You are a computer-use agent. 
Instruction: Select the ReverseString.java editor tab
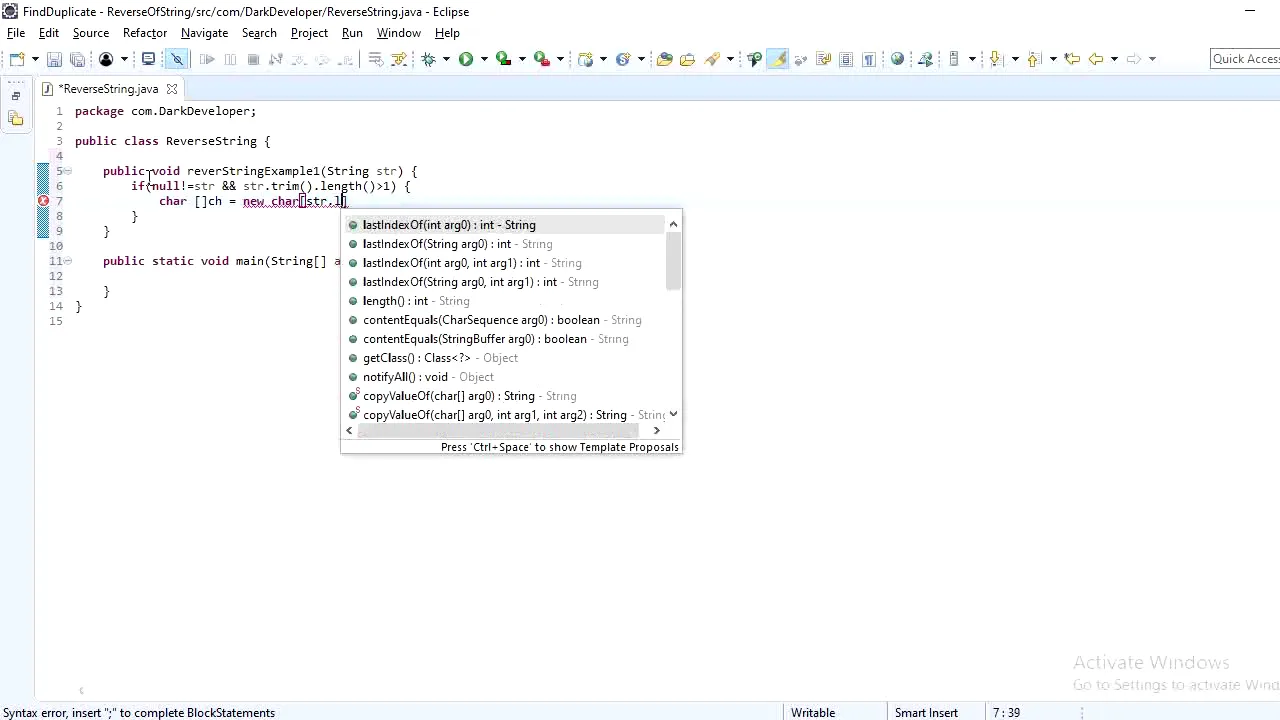click(108, 89)
